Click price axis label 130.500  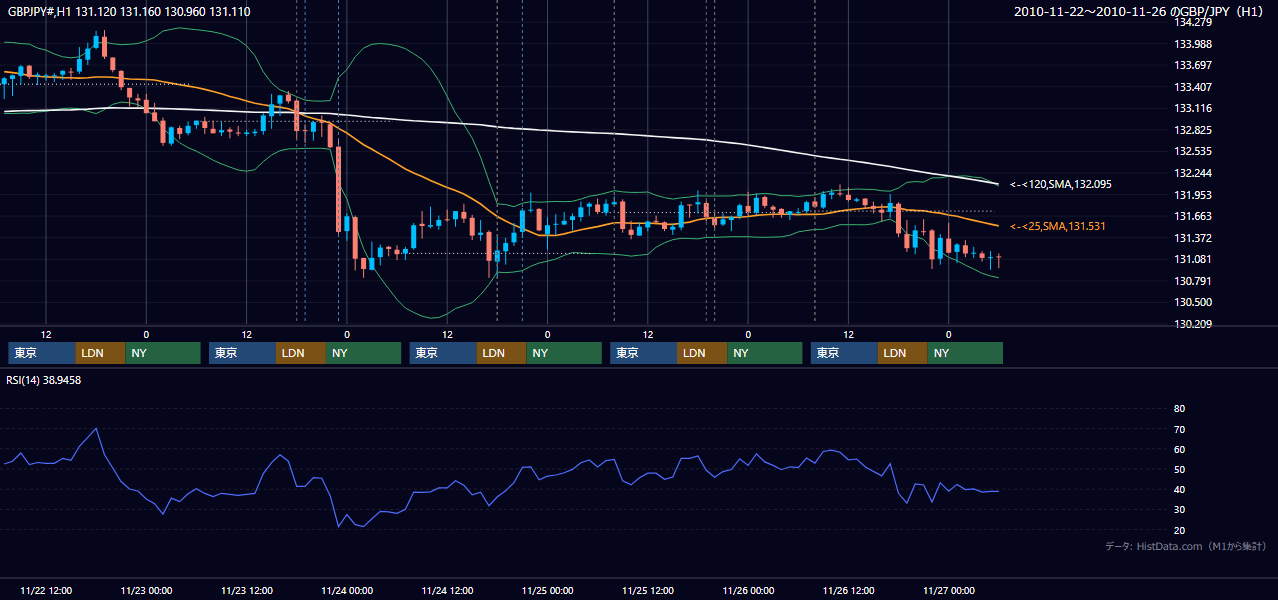tap(1192, 302)
